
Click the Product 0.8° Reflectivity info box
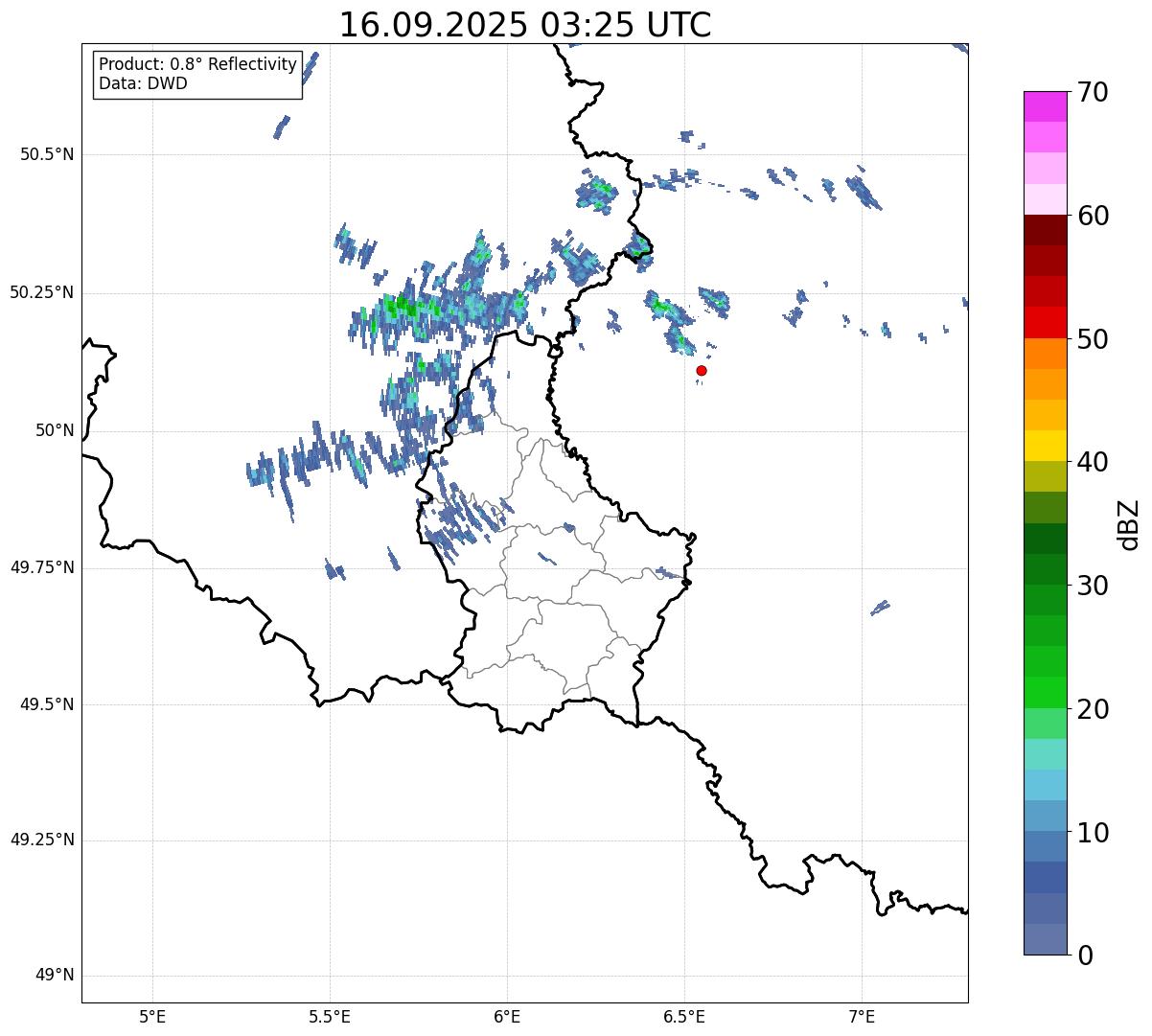coord(197,75)
